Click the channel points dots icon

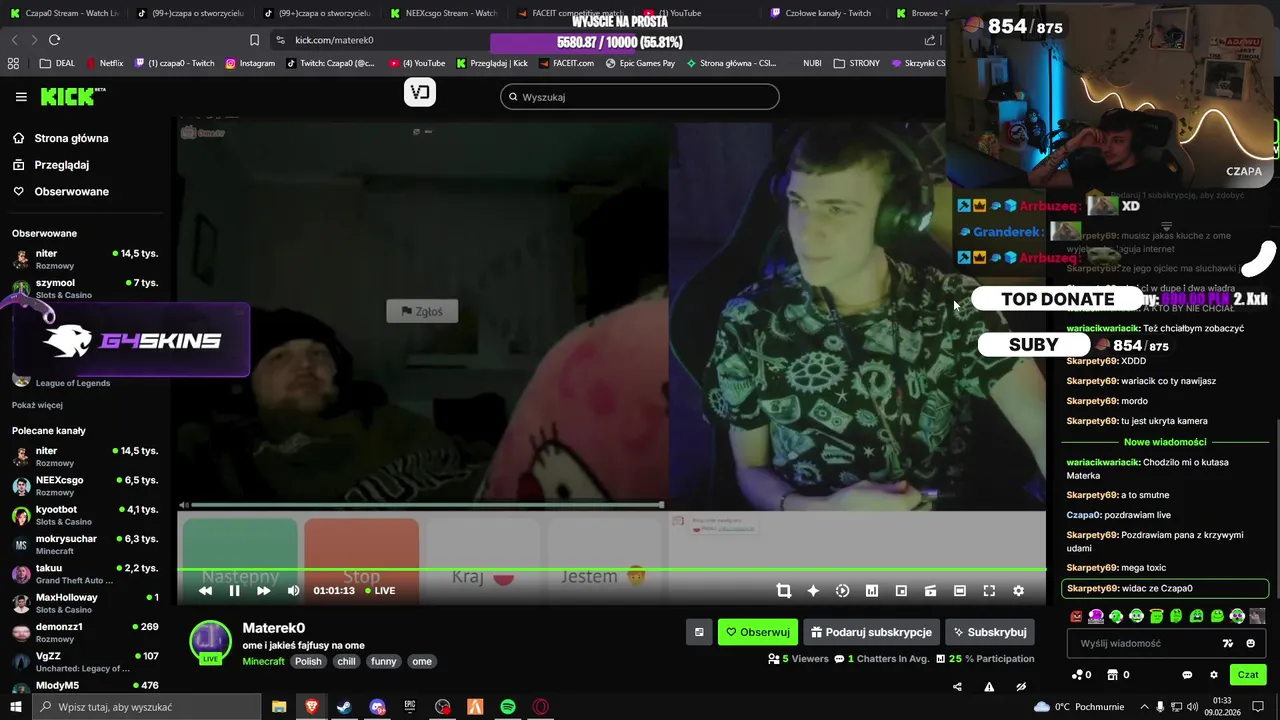point(1077,675)
